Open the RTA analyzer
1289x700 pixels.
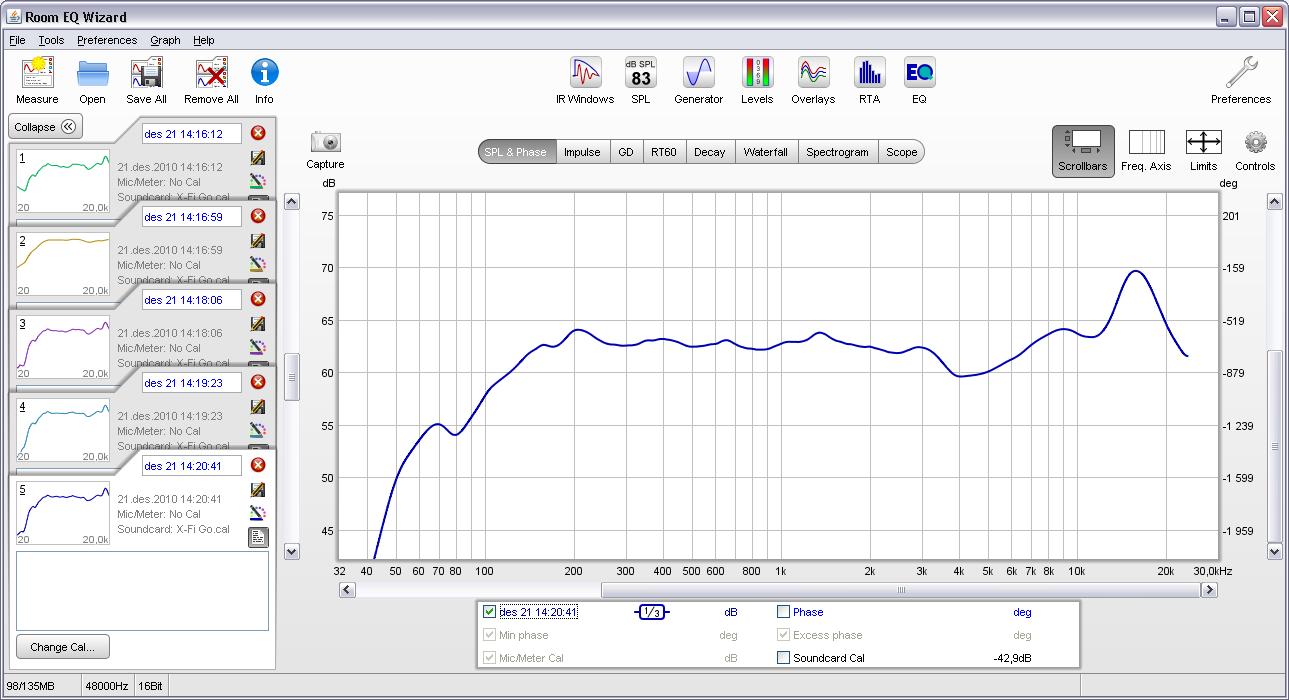point(869,75)
